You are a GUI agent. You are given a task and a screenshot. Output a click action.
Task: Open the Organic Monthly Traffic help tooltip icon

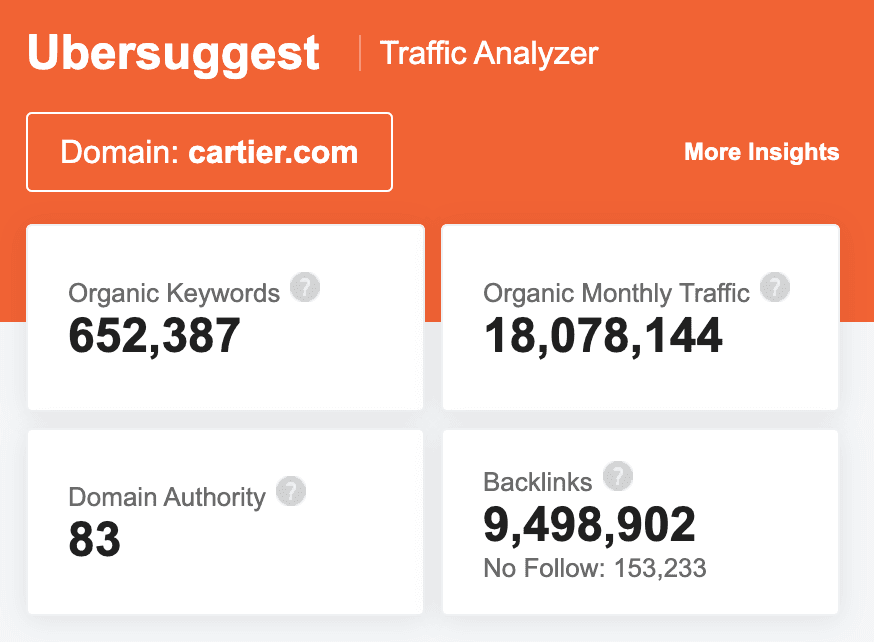click(x=775, y=289)
